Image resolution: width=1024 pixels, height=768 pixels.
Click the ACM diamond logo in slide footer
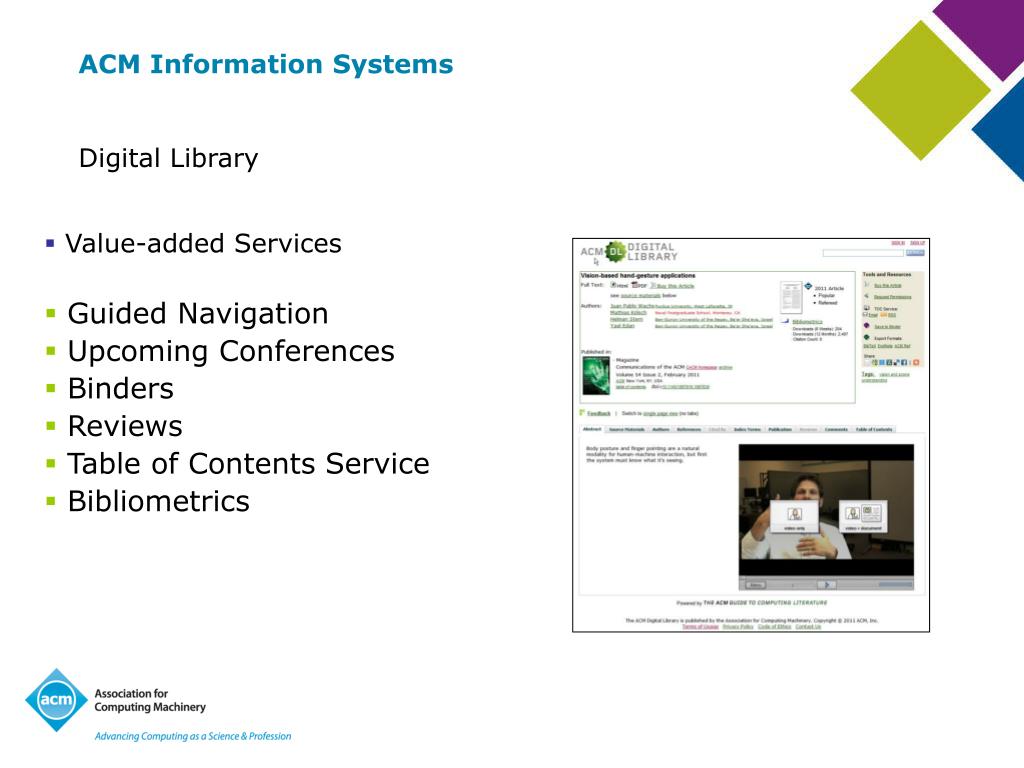coord(56,699)
